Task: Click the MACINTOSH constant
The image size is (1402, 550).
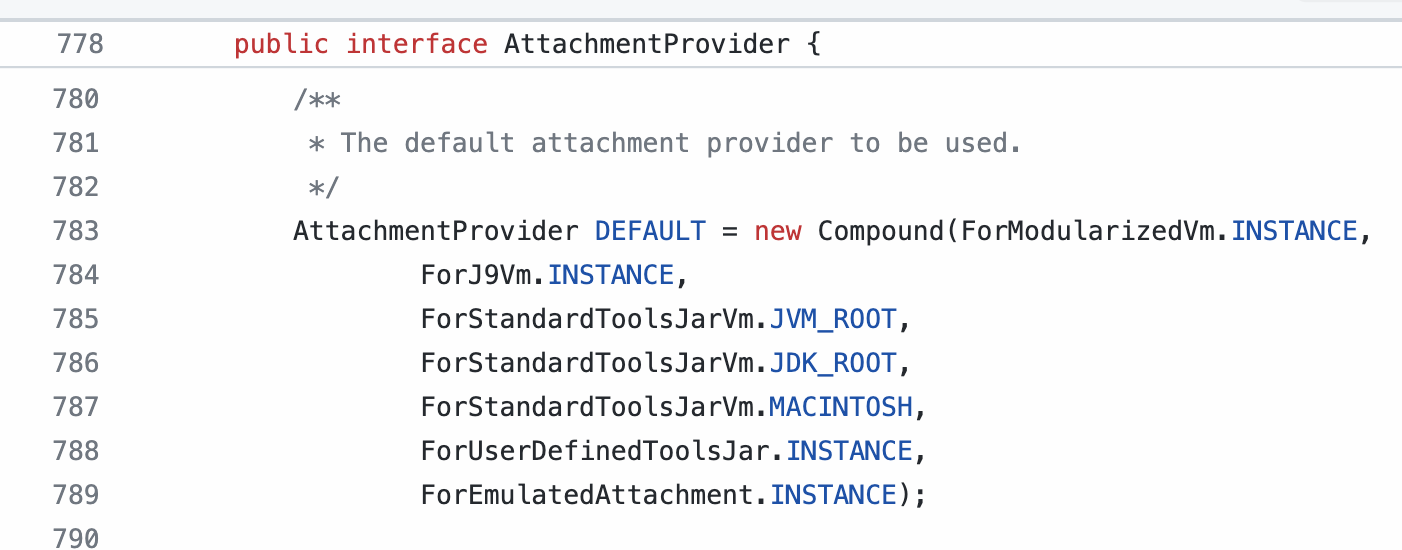Action: 841,407
